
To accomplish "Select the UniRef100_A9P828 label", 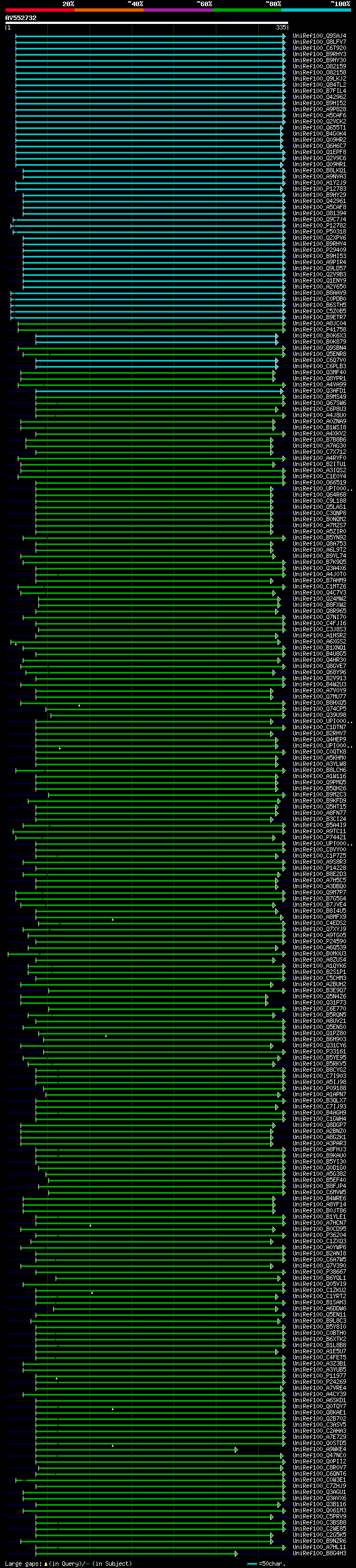I will (x=319, y=110).
